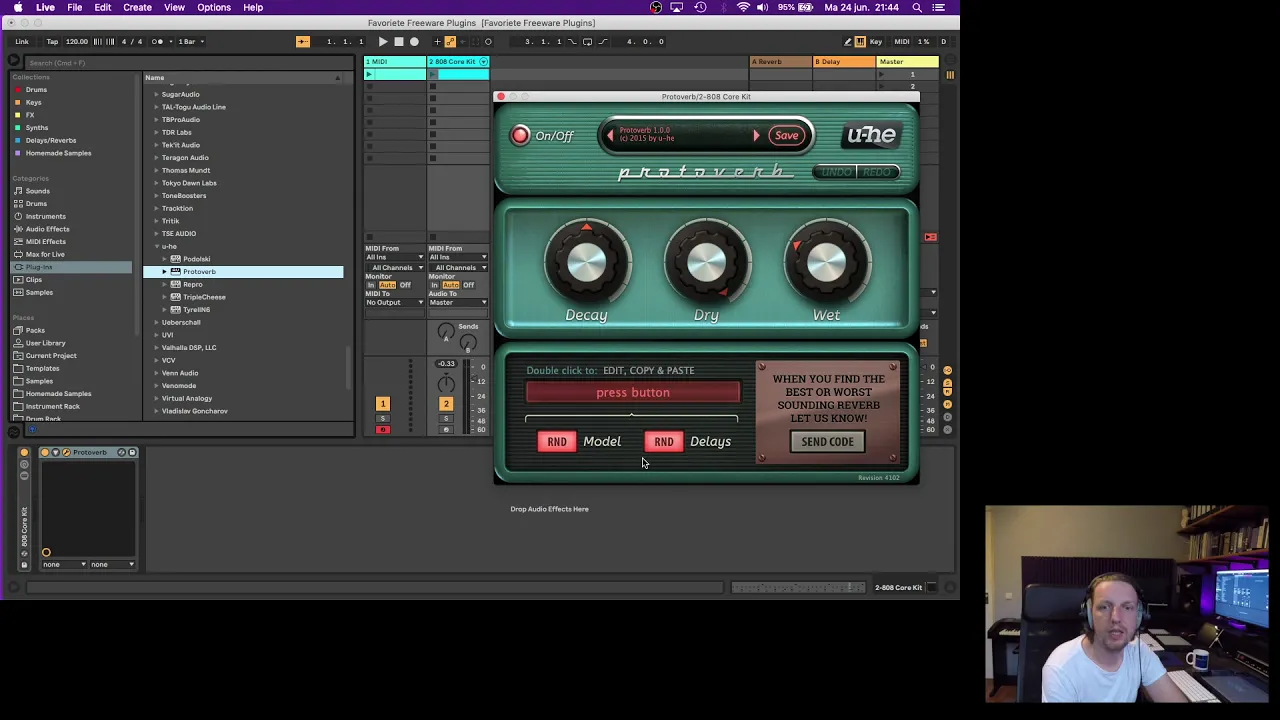Open the Options menu

click(x=214, y=7)
